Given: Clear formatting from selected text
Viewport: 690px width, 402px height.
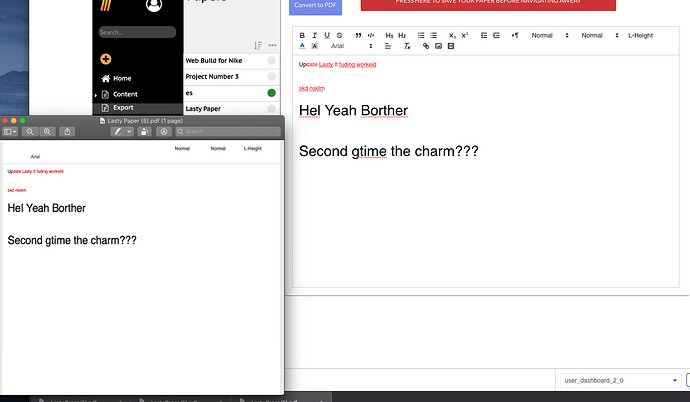Looking at the screenshot, I should (407, 46).
